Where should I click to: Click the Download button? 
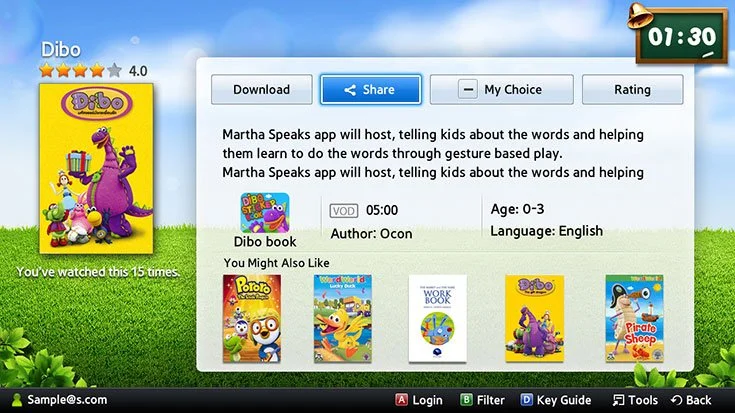click(262, 89)
